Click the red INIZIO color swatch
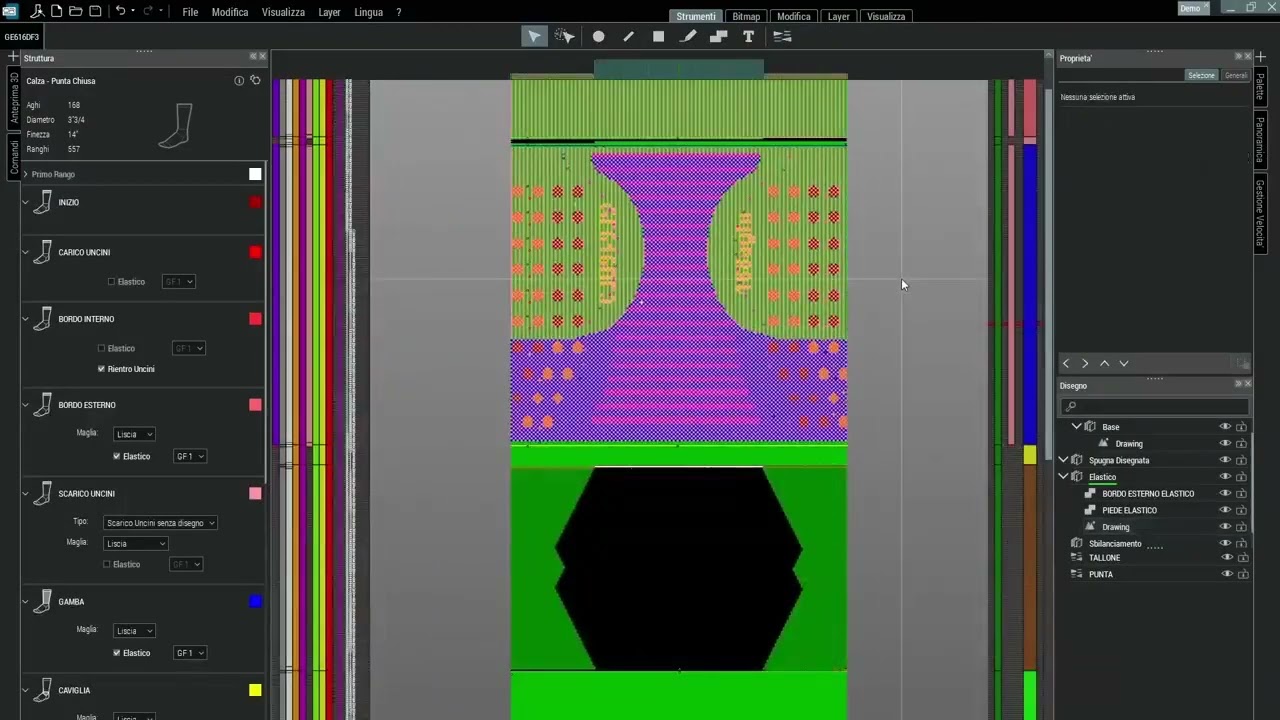The height and width of the screenshot is (720, 1280). click(255, 202)
